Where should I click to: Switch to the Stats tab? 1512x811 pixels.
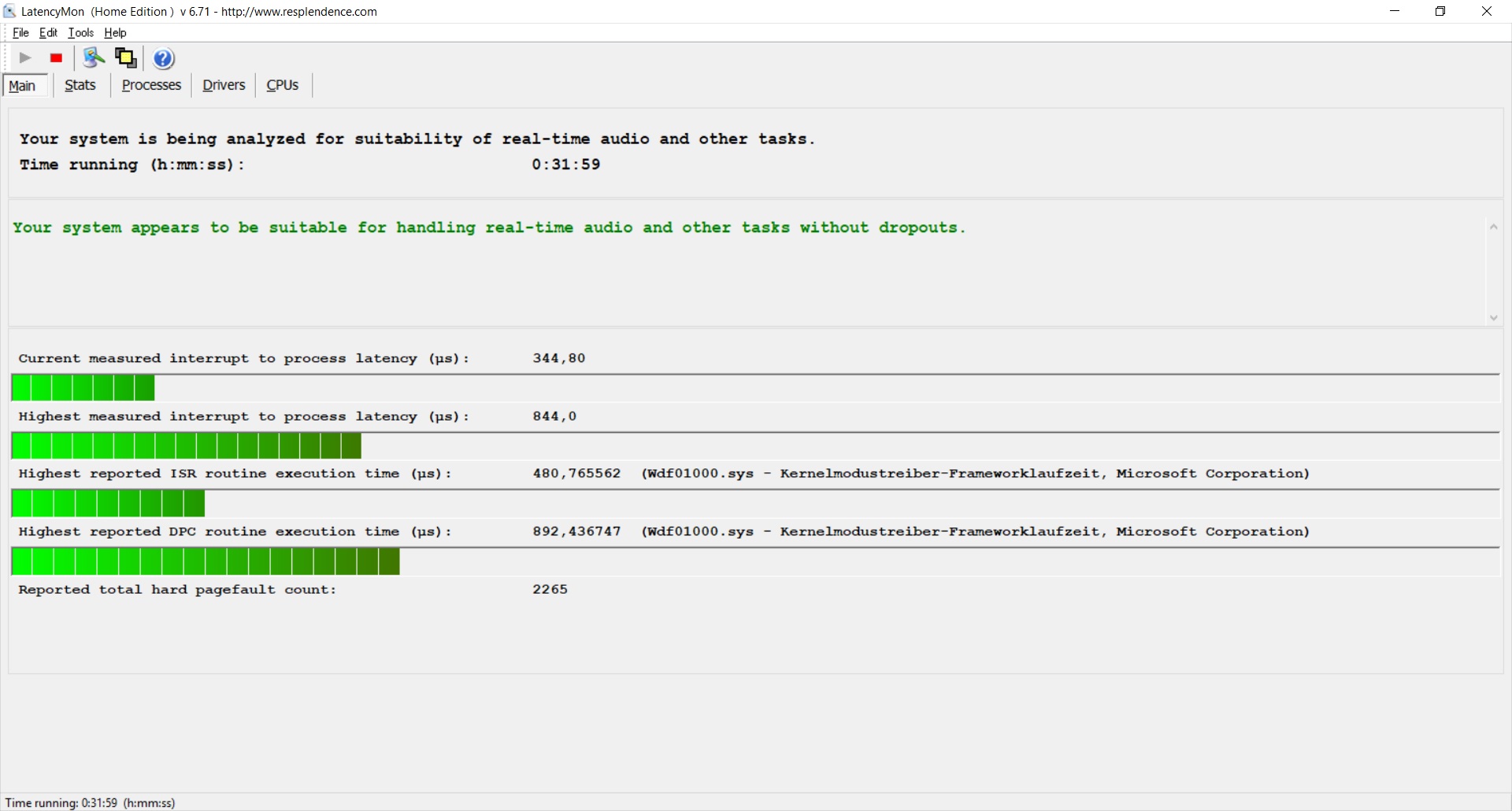tap(80, 85)
